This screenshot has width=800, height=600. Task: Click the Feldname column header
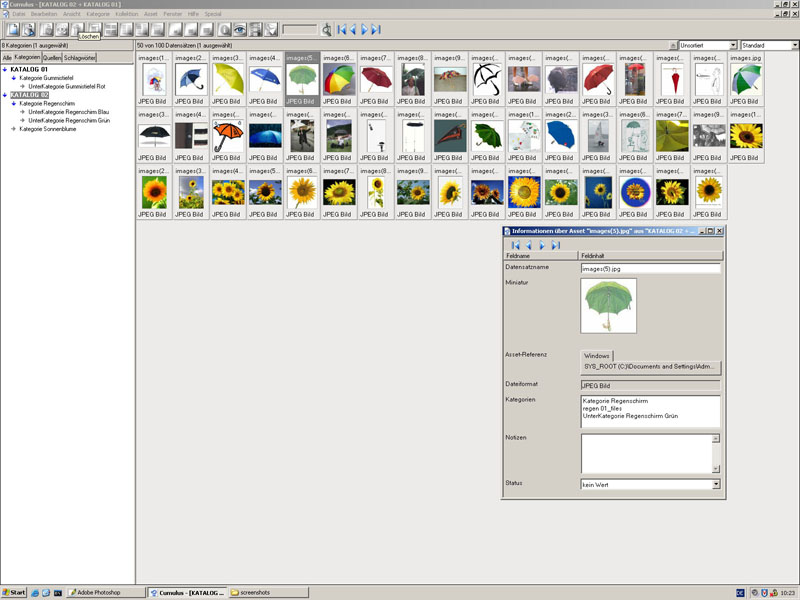pos(541,256)
